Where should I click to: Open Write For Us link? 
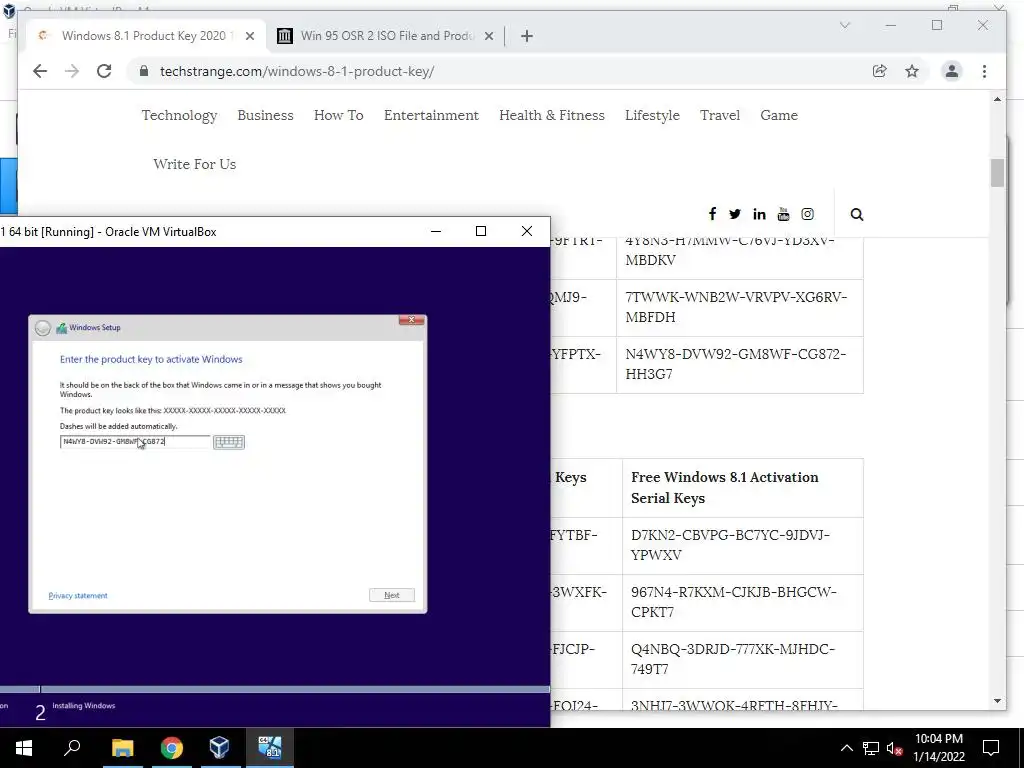point(195,165)
